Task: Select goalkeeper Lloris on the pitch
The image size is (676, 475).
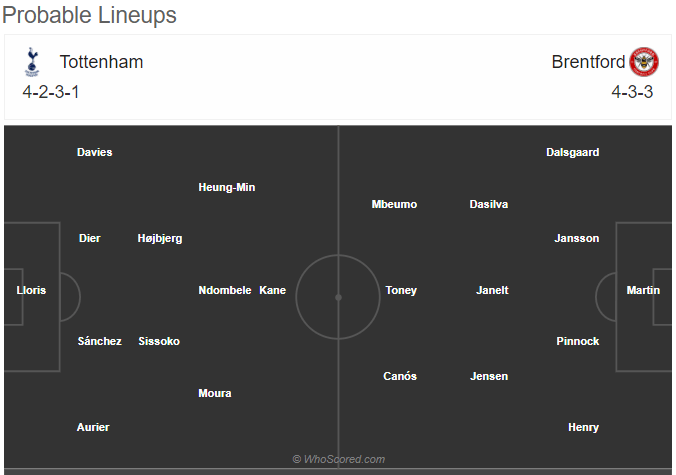Action: coord(31,290)
